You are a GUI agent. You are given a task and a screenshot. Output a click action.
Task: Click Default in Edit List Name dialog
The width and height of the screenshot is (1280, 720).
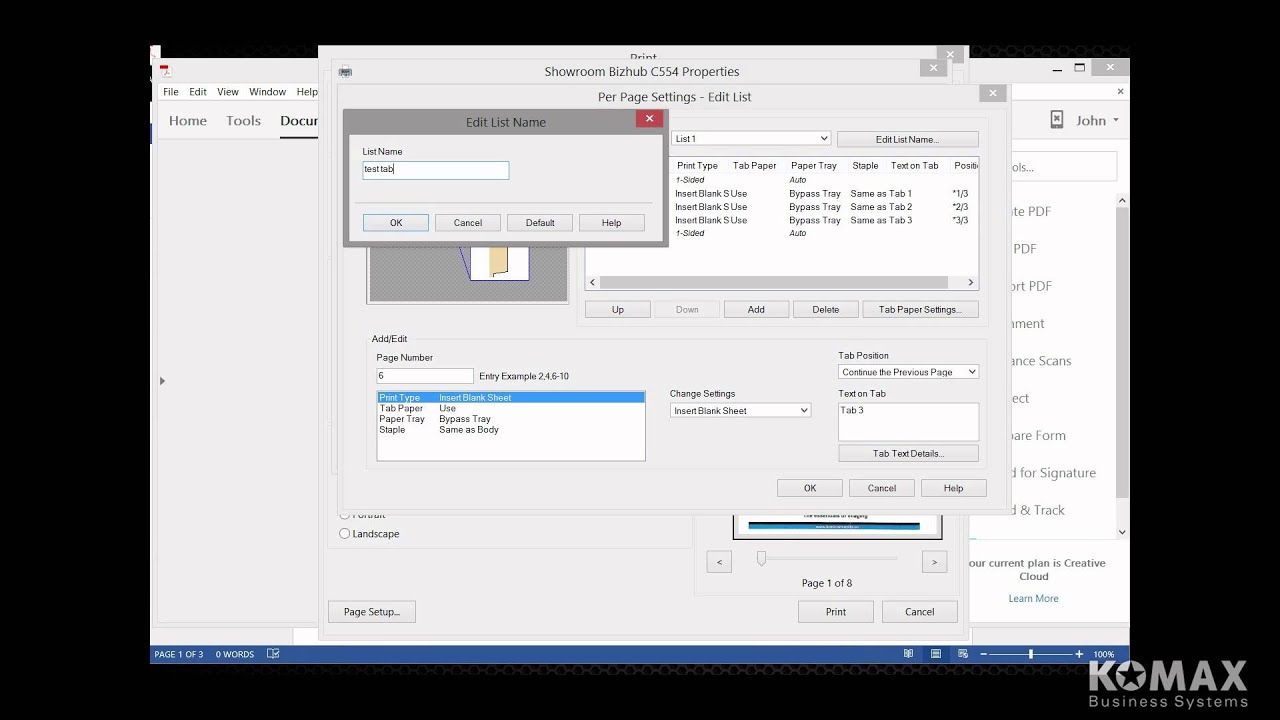click(x=540, y=223)
